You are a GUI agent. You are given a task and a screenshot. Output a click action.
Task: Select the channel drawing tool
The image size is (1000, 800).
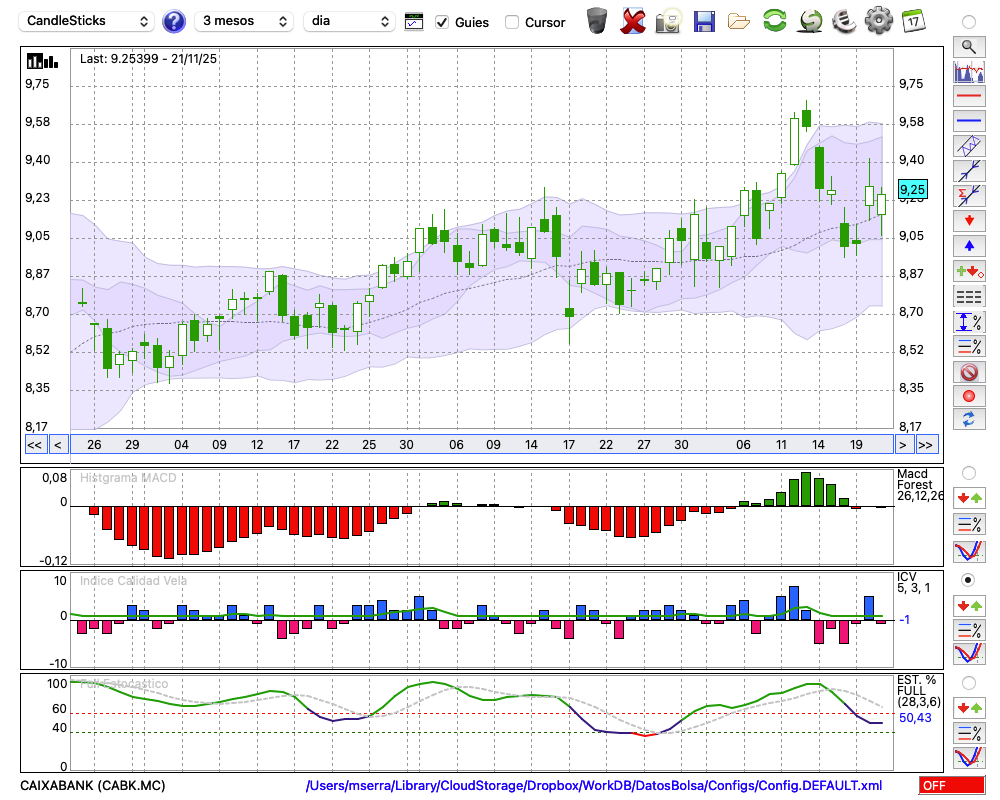[969, 146]
